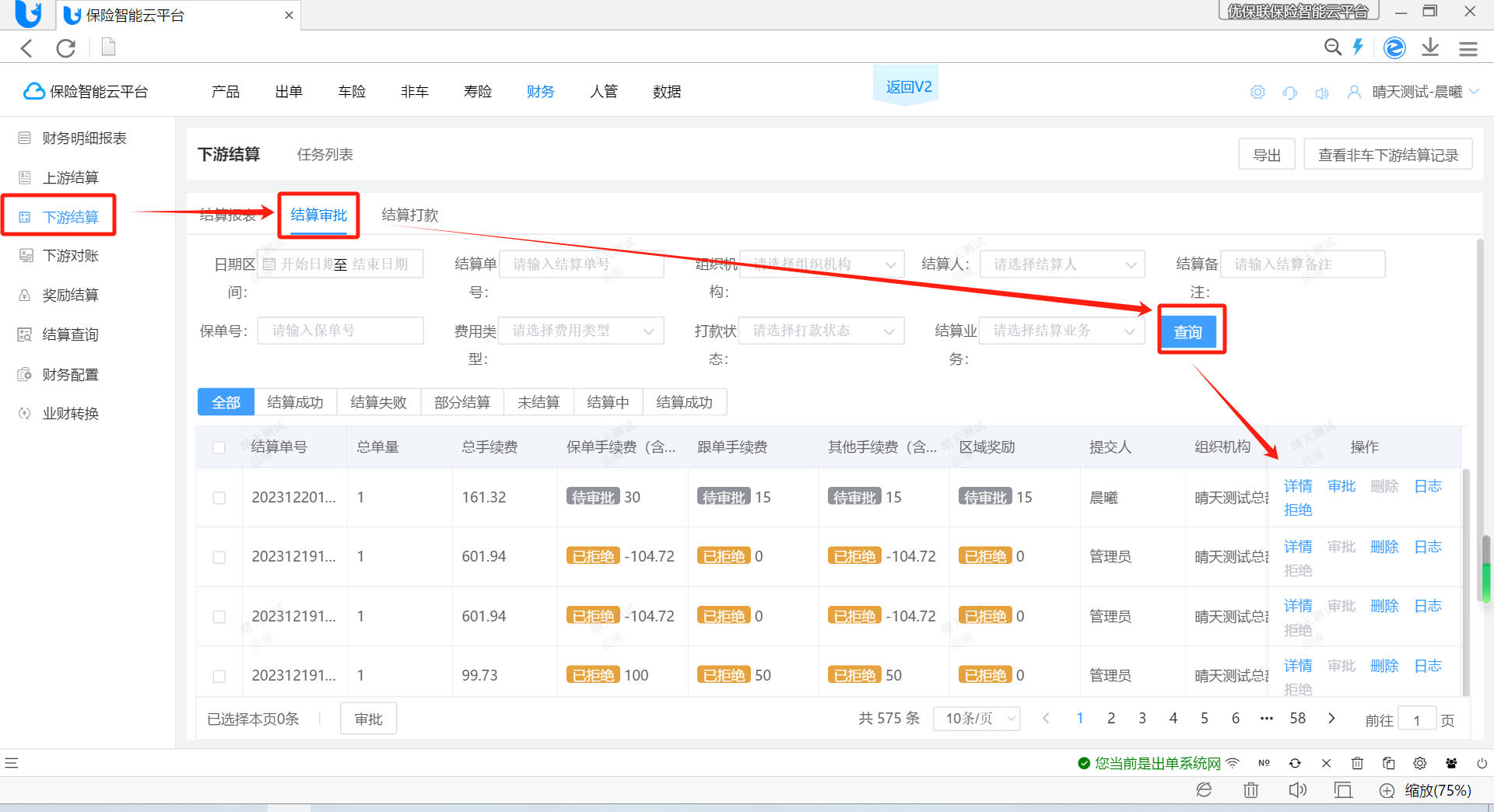1494x812 pixels.
Task: Click the headset support icon in header
Action: point(1290,93)
